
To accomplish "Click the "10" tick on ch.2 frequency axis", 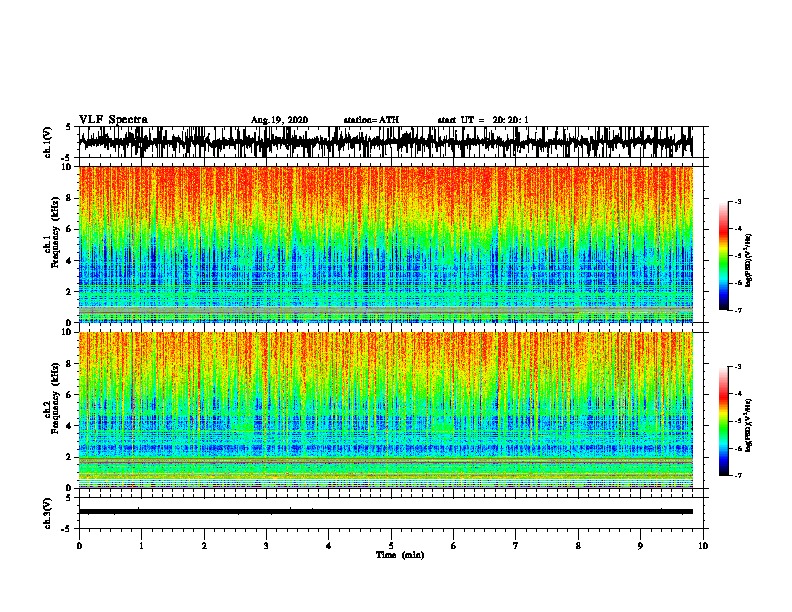I will pos(69,332).
